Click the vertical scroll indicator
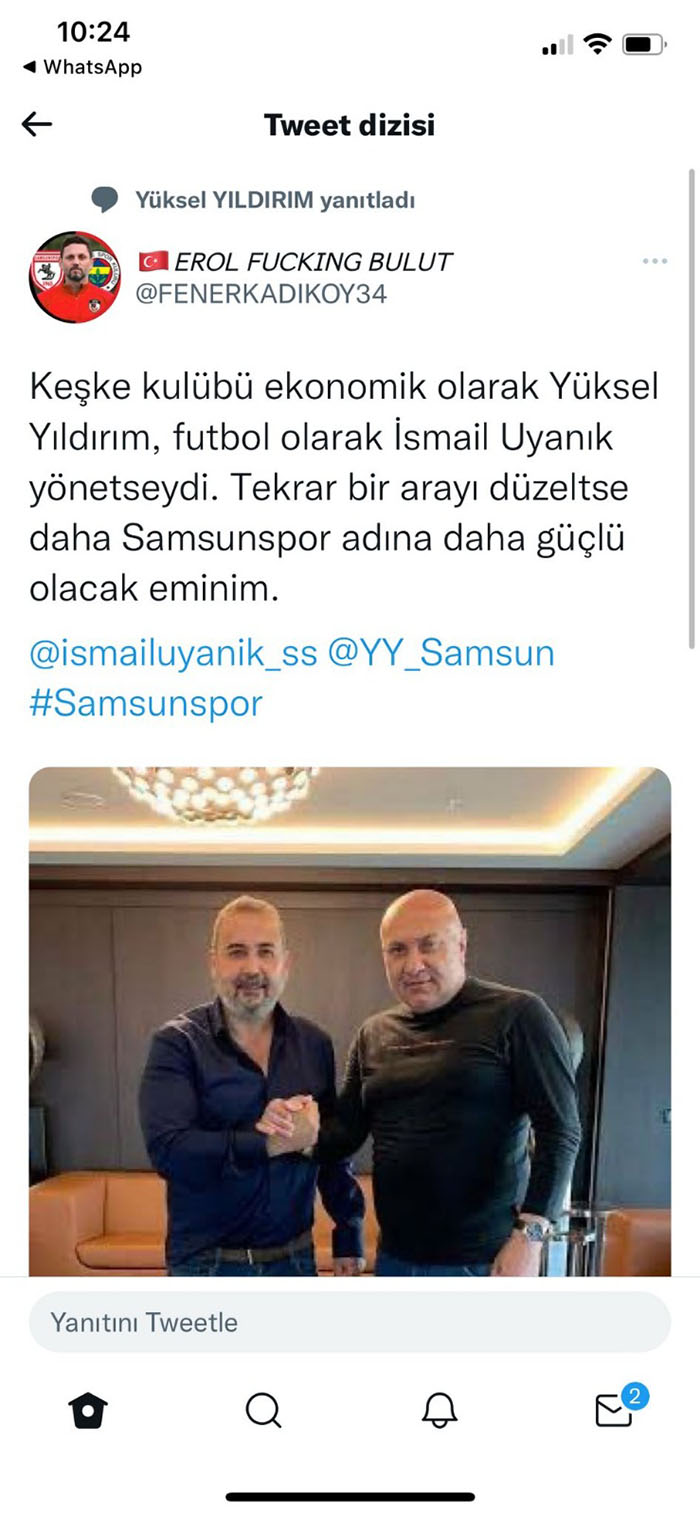The width and height of the screenshot is (700, 1516). pyautogui.click(x=691, y=410)
